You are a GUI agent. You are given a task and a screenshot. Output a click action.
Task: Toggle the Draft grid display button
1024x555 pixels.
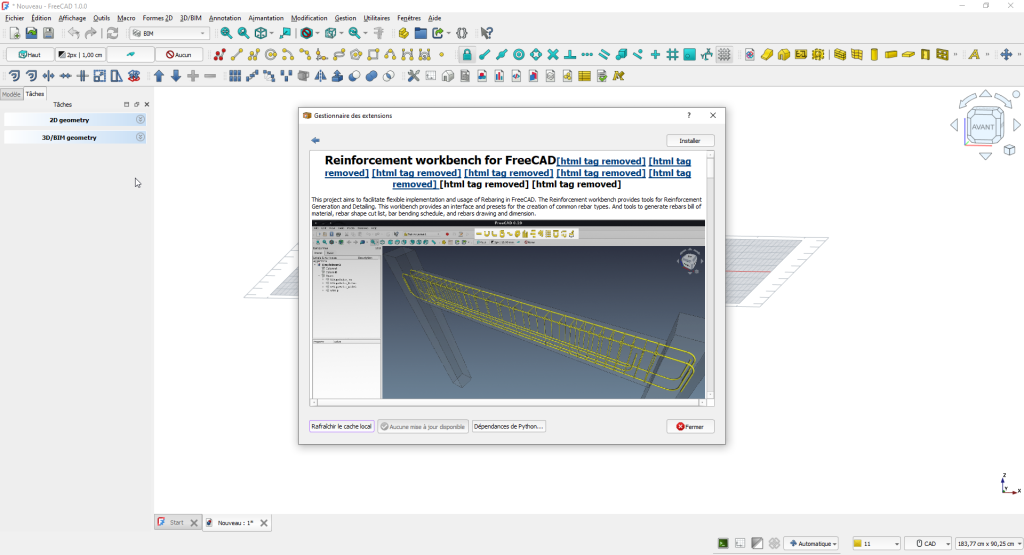pos(724,55)
